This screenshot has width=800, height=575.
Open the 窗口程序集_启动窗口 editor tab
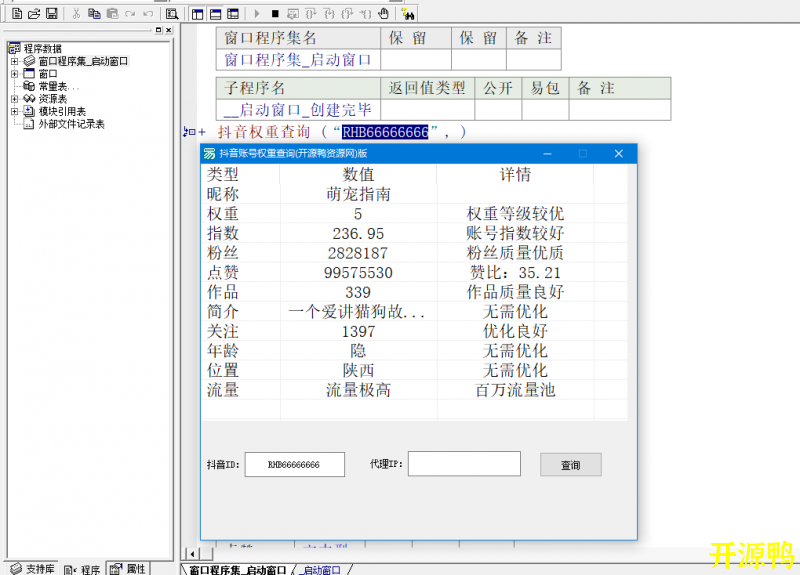[238, 570]
